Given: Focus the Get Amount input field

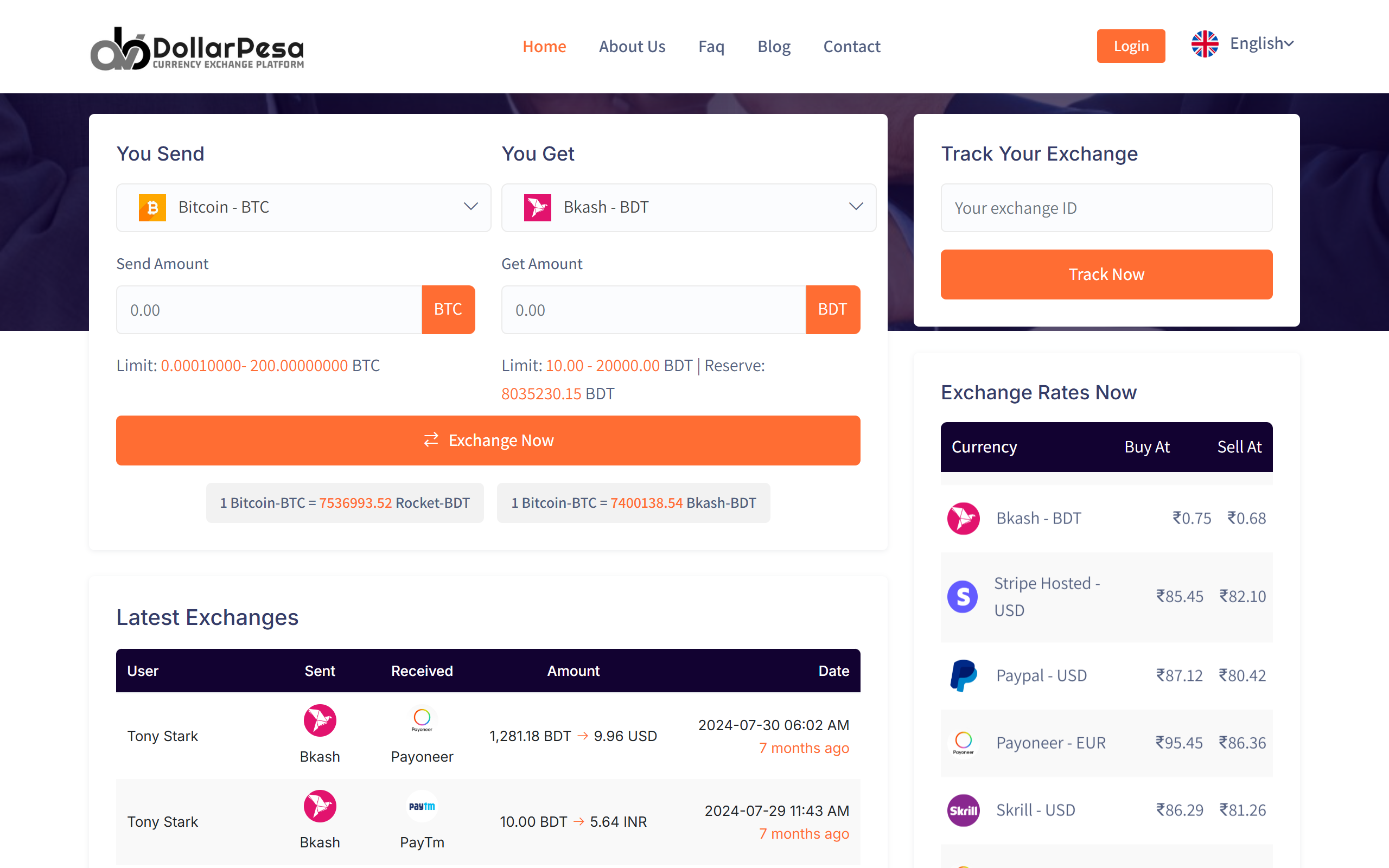Looking at the screenshot, I should [654, 310].
